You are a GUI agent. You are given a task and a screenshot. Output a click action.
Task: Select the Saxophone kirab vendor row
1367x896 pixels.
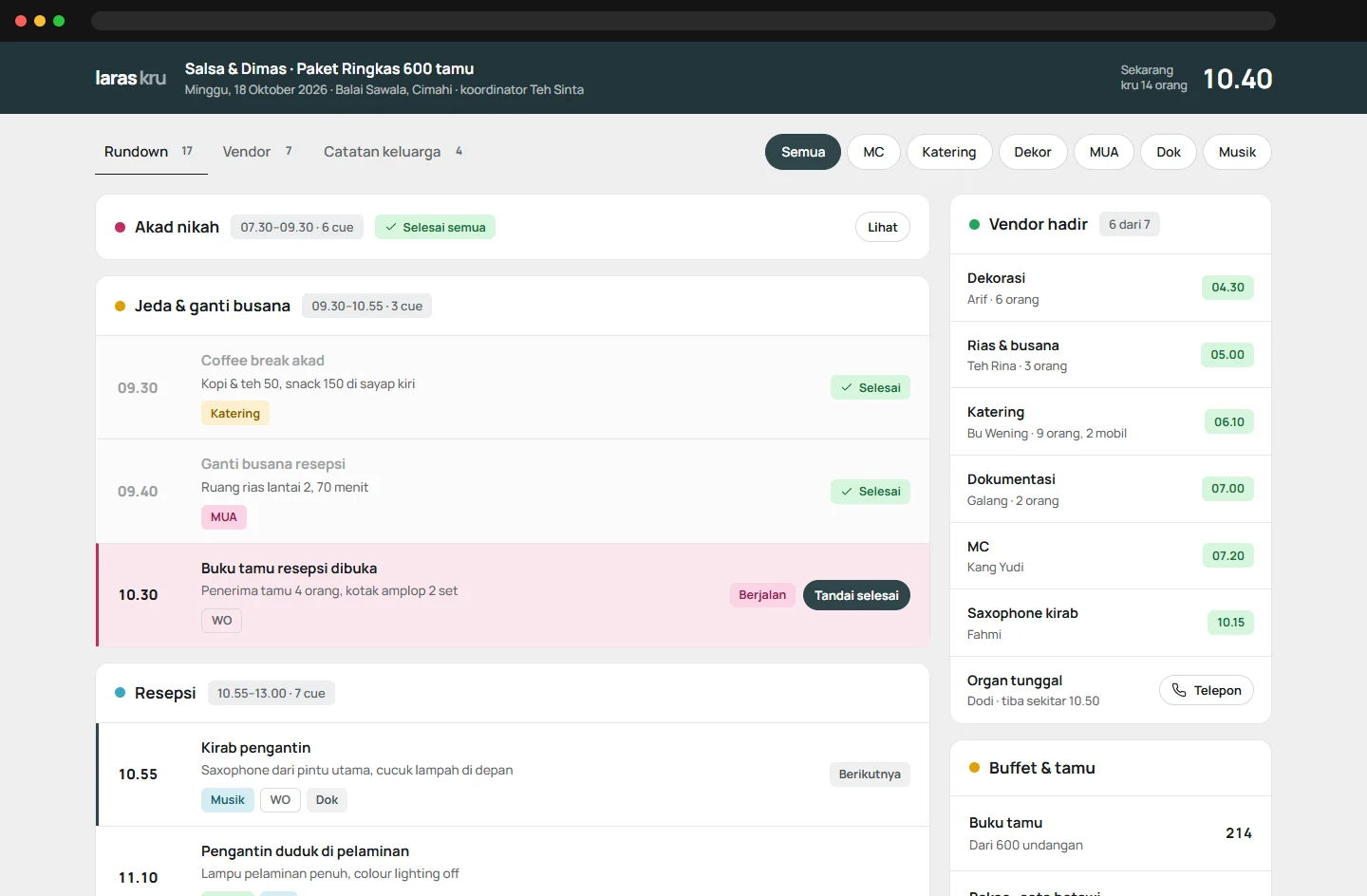(1111, 623)
